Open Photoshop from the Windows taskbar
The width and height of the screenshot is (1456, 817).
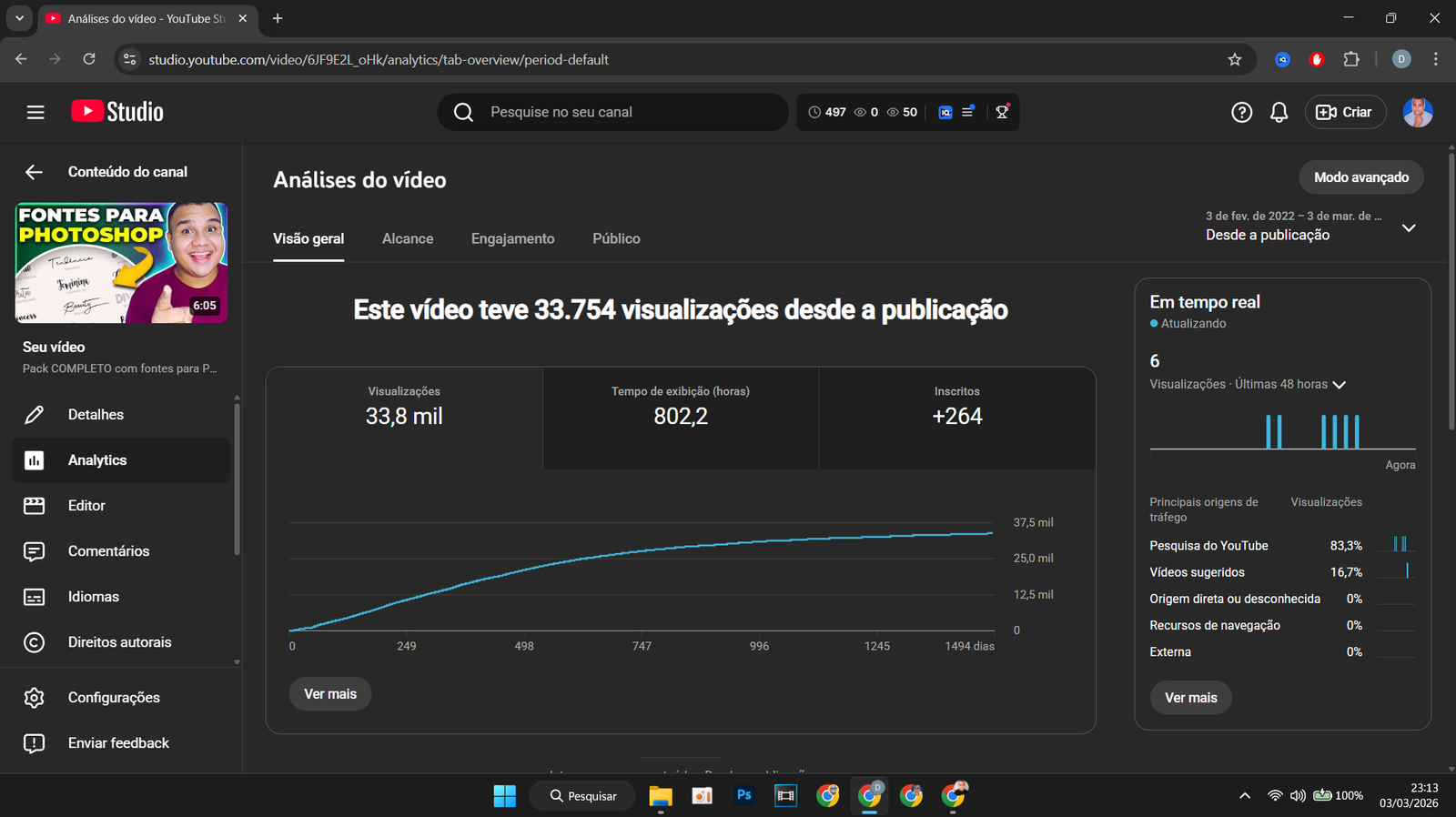coord(743,795)
